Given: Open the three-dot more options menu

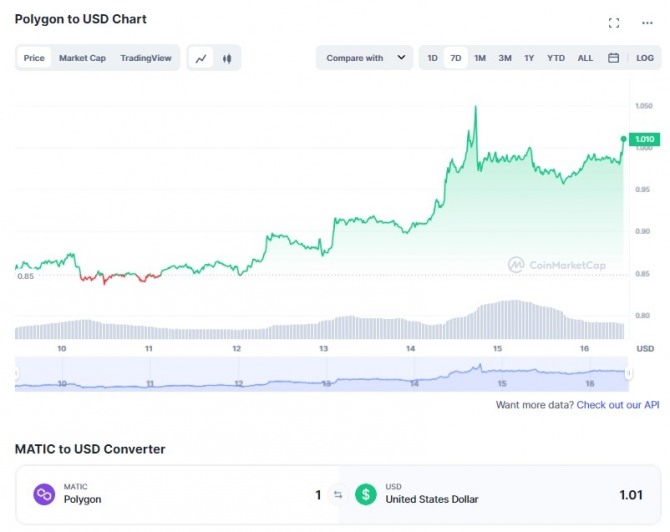Looking at the screenshot, I should (x=647, y=23).
